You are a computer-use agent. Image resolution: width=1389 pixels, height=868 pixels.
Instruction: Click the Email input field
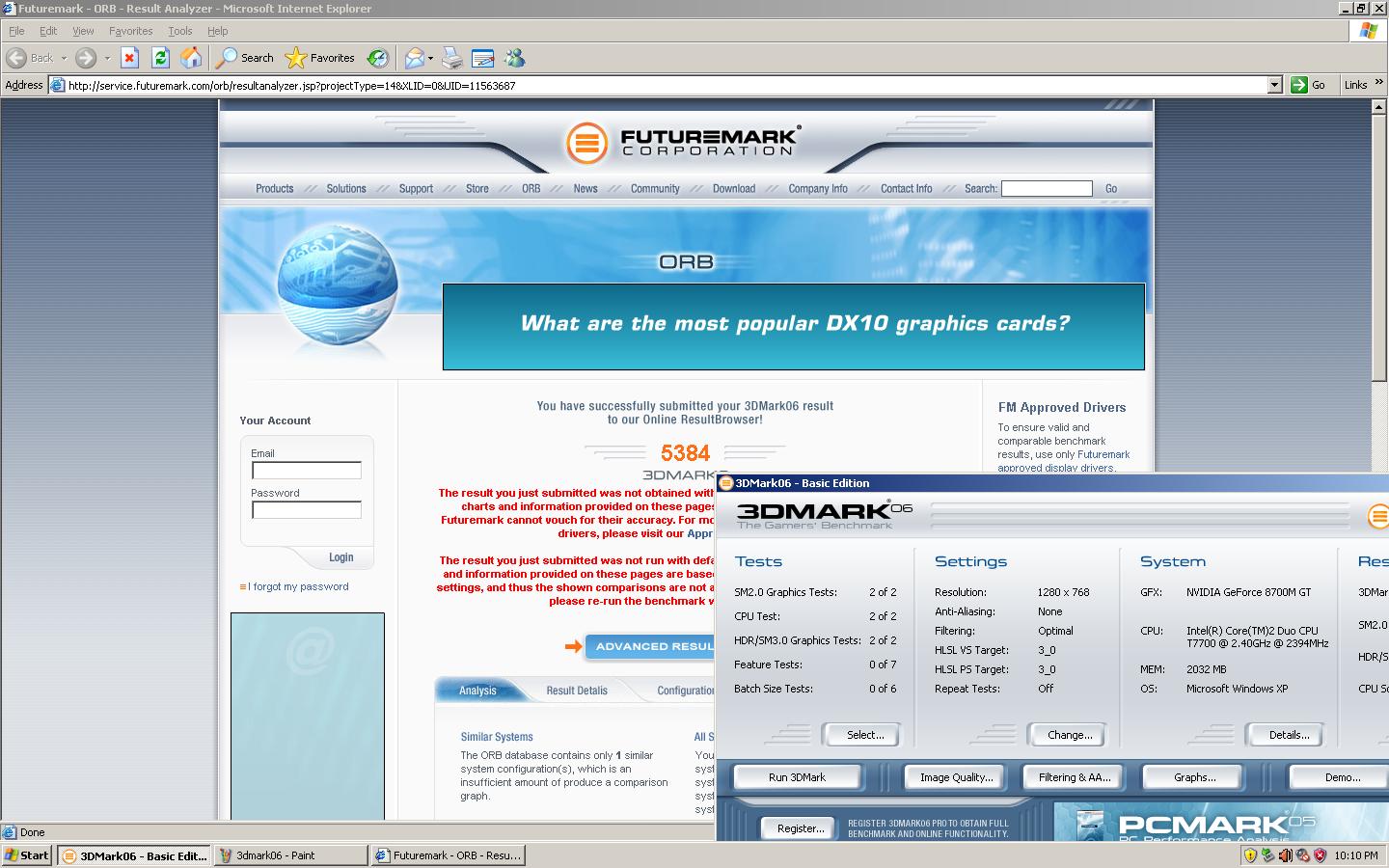[x=307, y=471]
